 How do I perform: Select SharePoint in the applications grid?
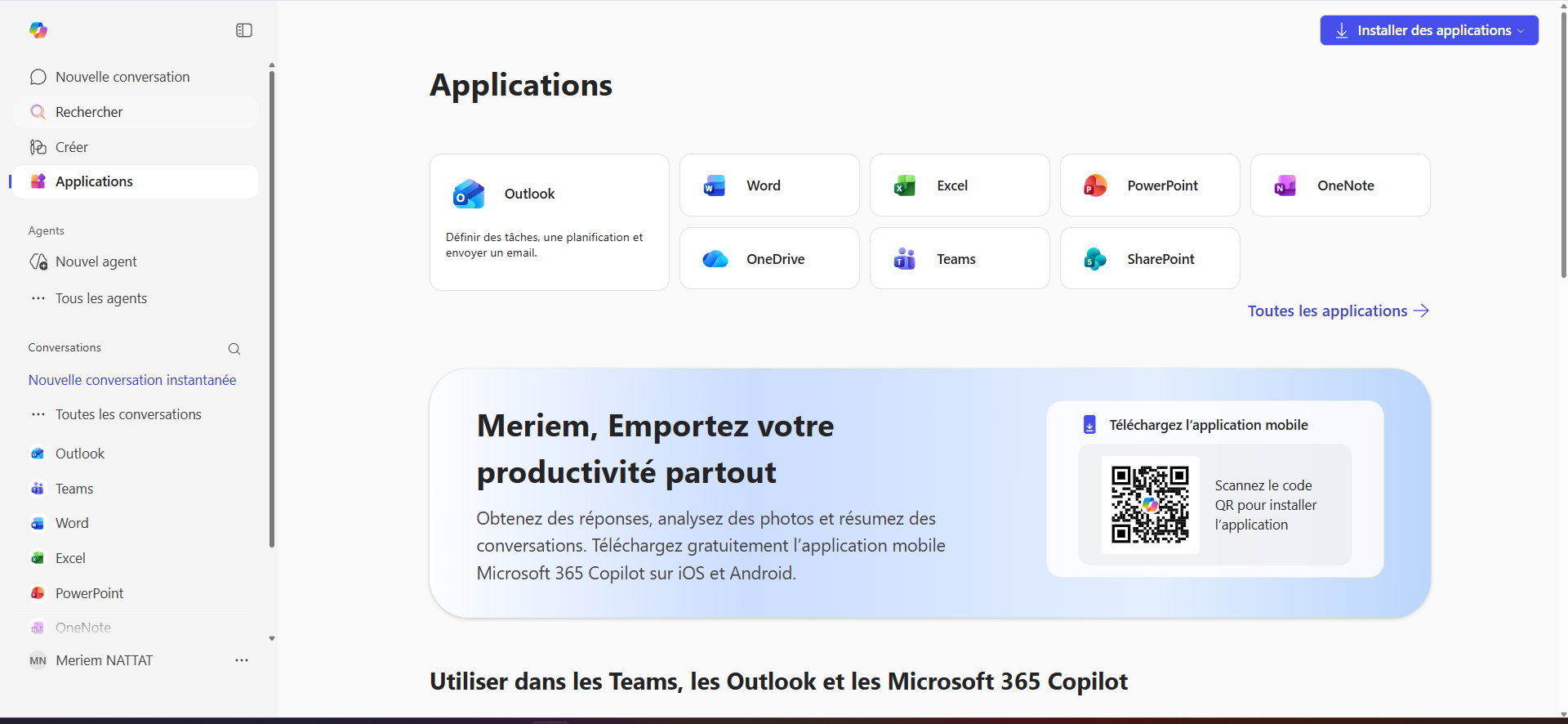point(1150,258)
